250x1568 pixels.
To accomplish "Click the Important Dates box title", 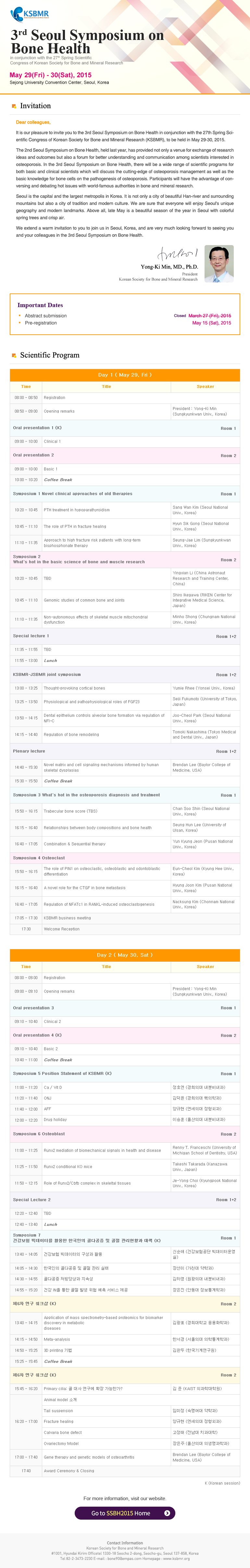I will point(40,305).
